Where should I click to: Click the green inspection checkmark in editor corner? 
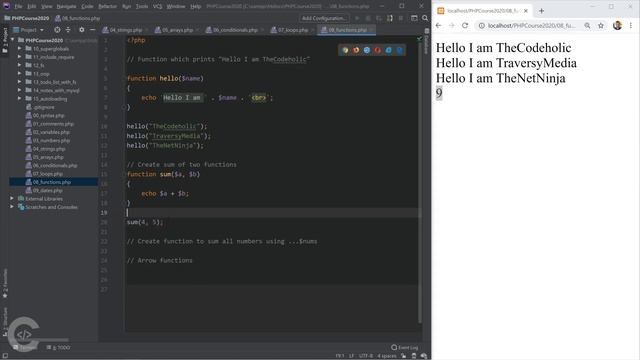(x=420, y=39)
